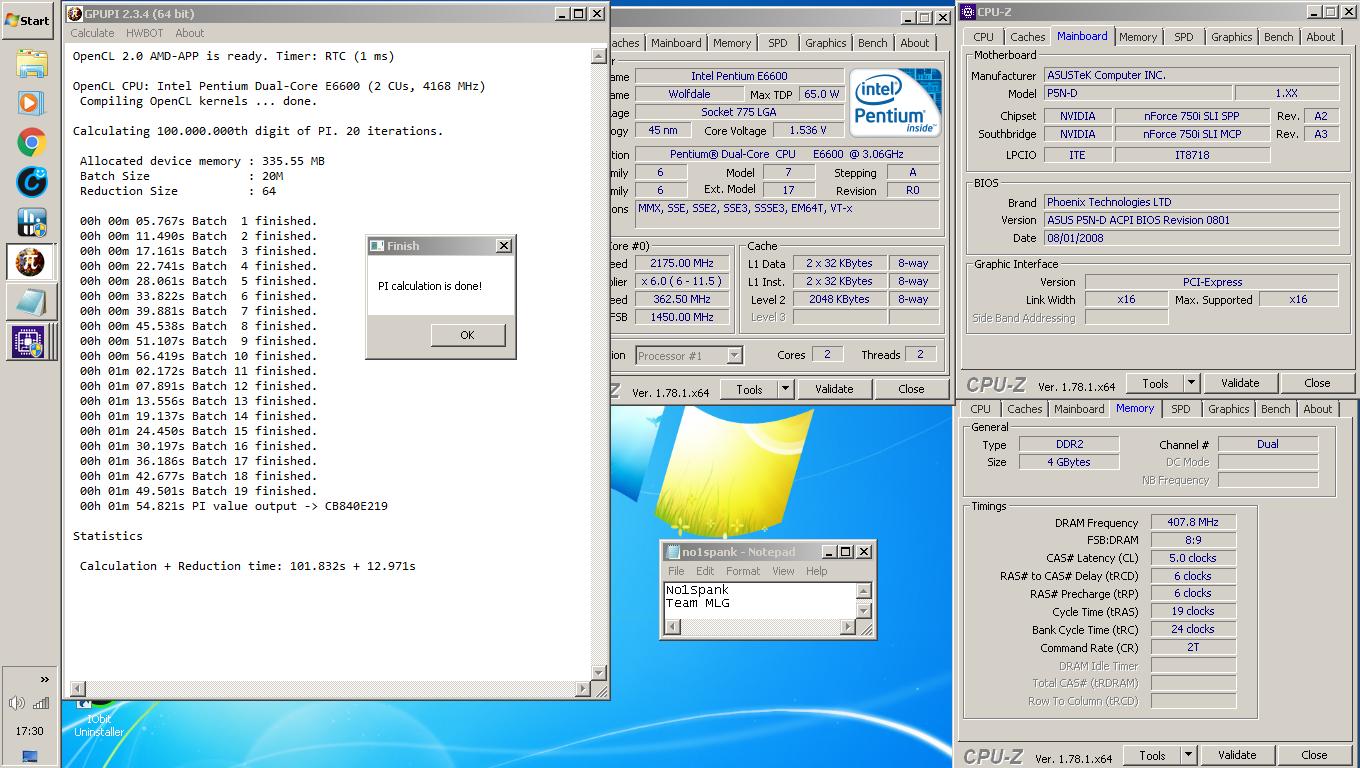Viewport: 1360px width, 768px height.
Task: Click Validate in Memory CPU-Z window
Action: 1237,755
